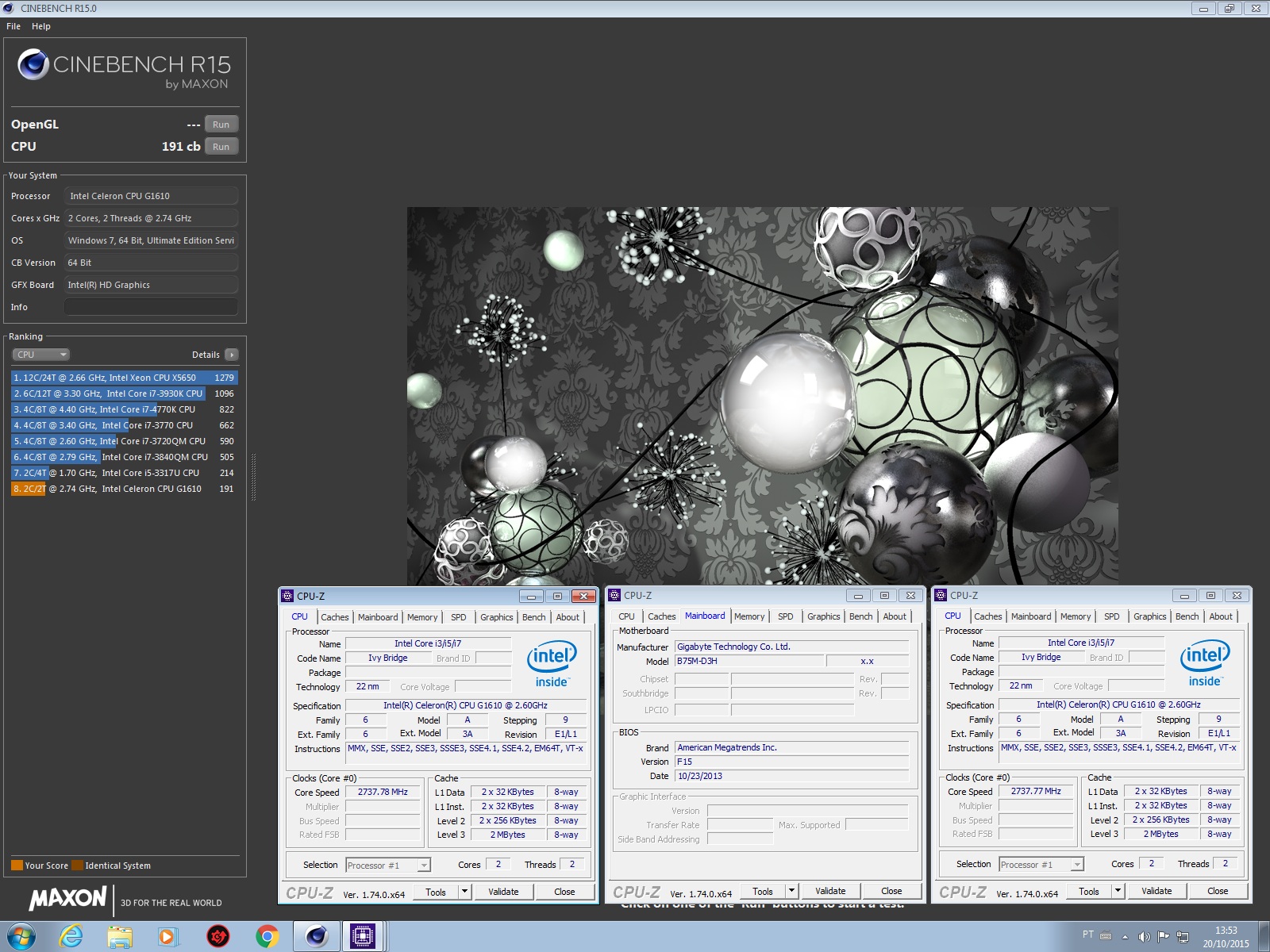The width and height of the screenshot is (1270, 952).
Task: Expand Tools dropdown arrow in right CPU-Z
Action: click(1118, 891)
